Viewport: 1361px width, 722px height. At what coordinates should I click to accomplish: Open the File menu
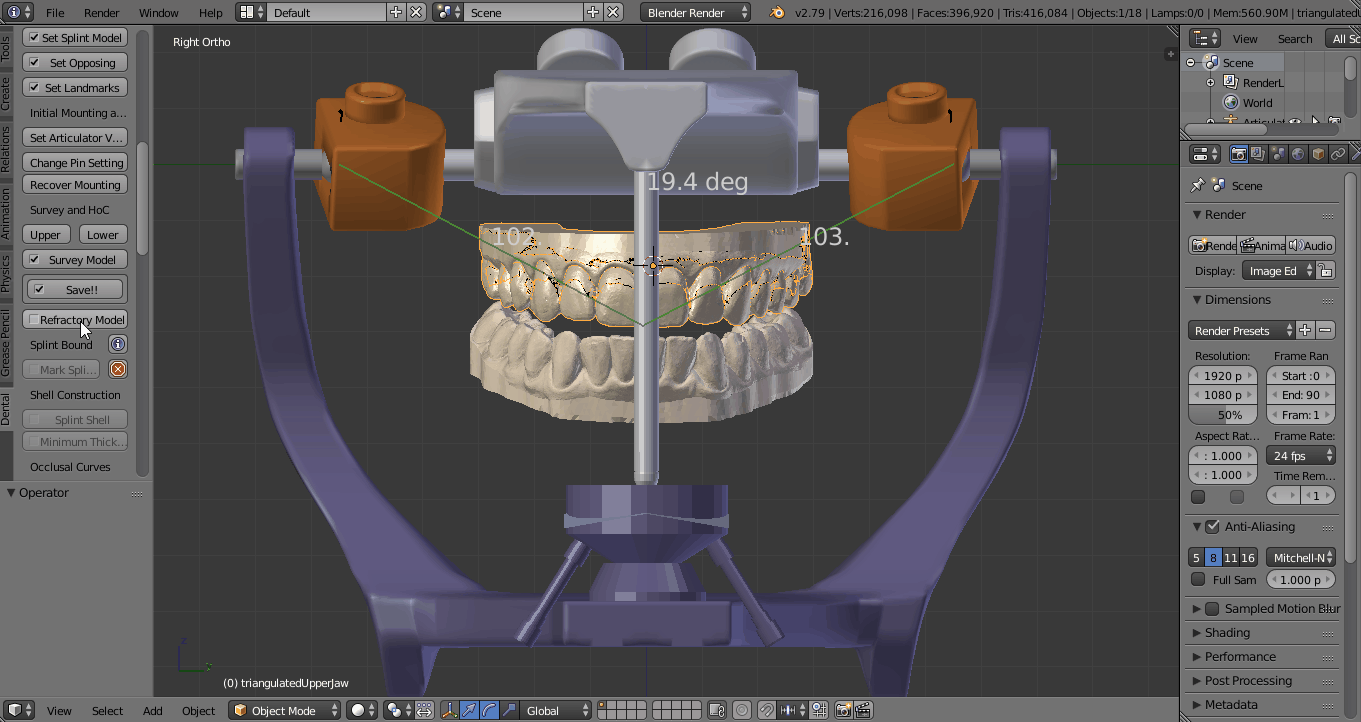click(55, 13)
